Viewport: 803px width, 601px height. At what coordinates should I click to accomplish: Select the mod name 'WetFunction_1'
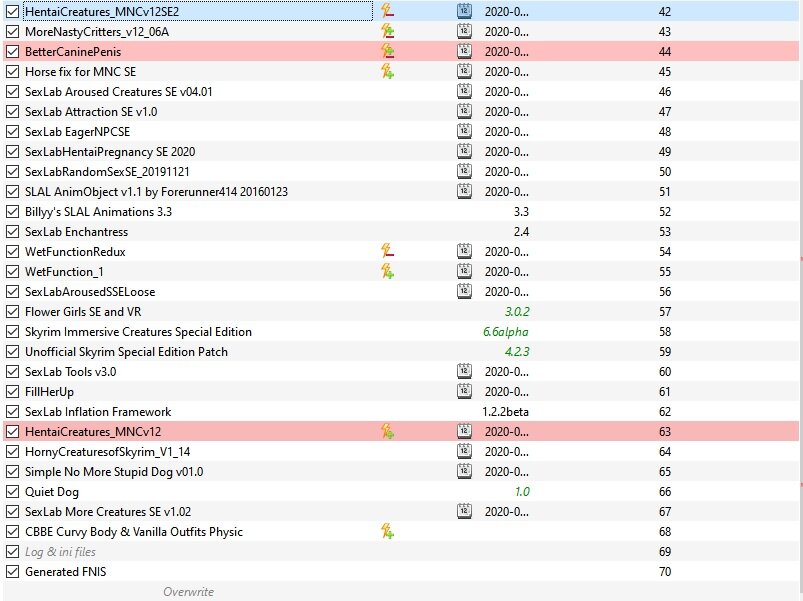64,272
